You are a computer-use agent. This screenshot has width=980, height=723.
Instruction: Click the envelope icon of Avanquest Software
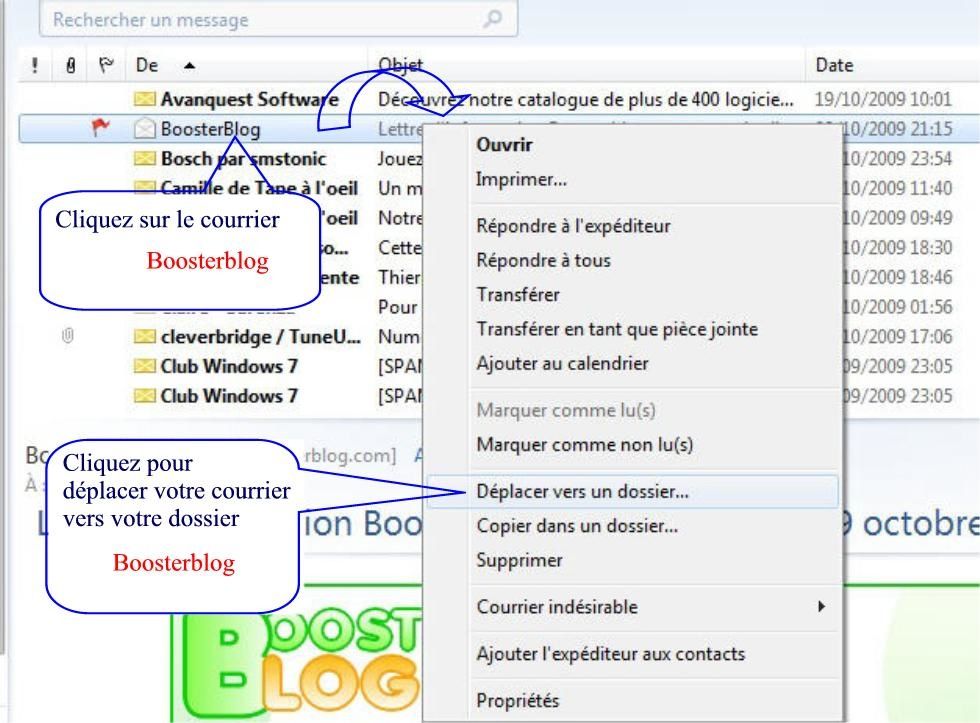pos(145,99)
